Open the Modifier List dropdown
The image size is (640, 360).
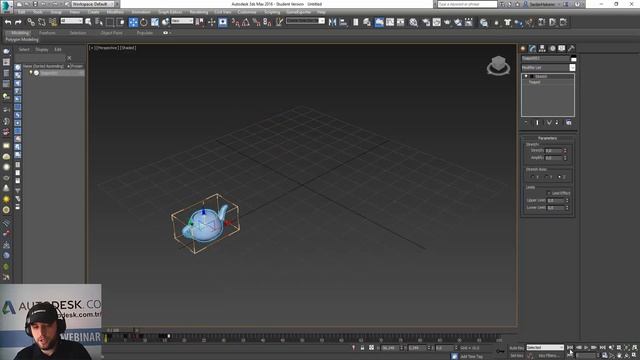pos(572,68)
